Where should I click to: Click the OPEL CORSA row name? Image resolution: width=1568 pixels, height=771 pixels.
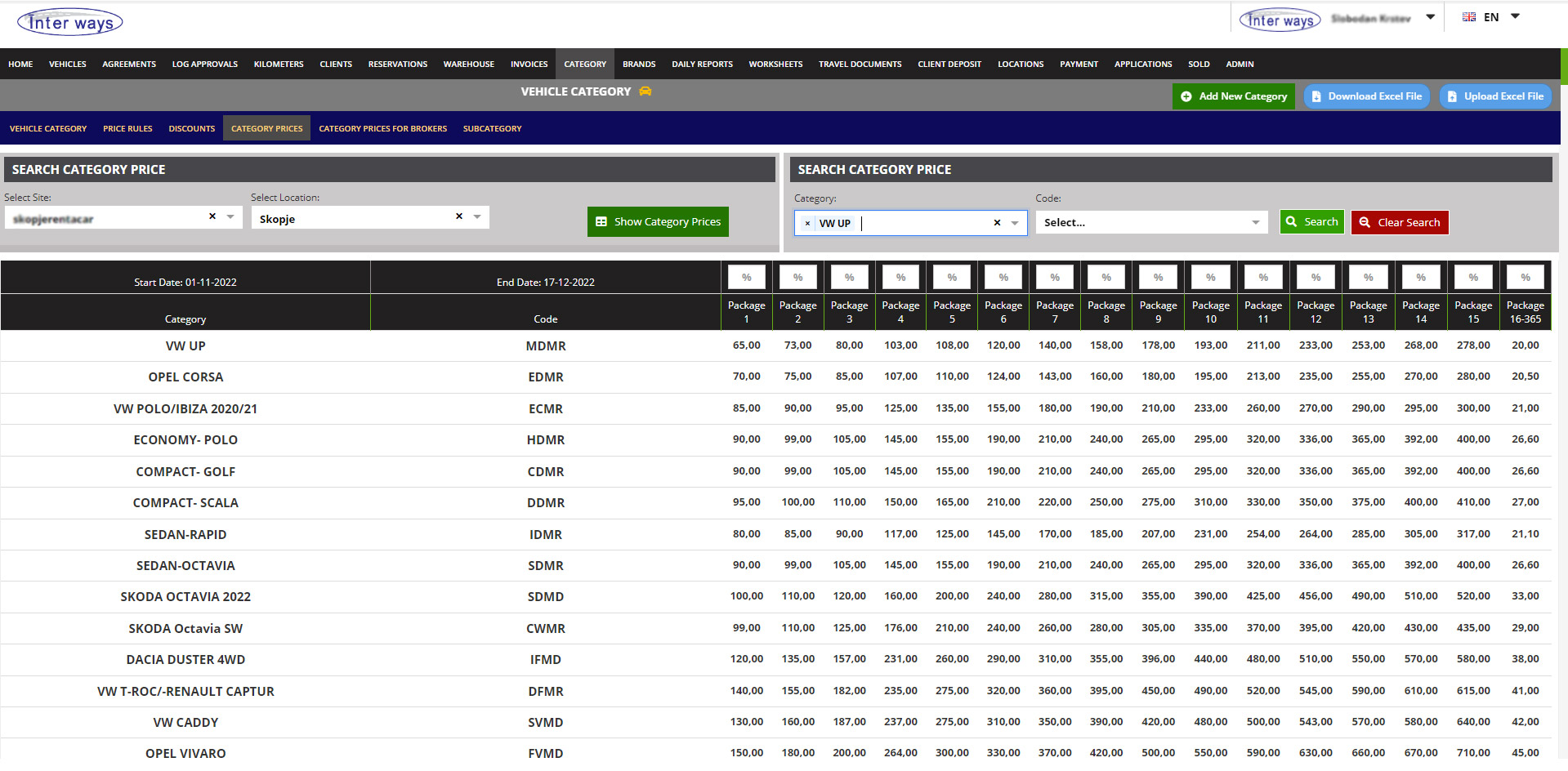coord(185,377)
